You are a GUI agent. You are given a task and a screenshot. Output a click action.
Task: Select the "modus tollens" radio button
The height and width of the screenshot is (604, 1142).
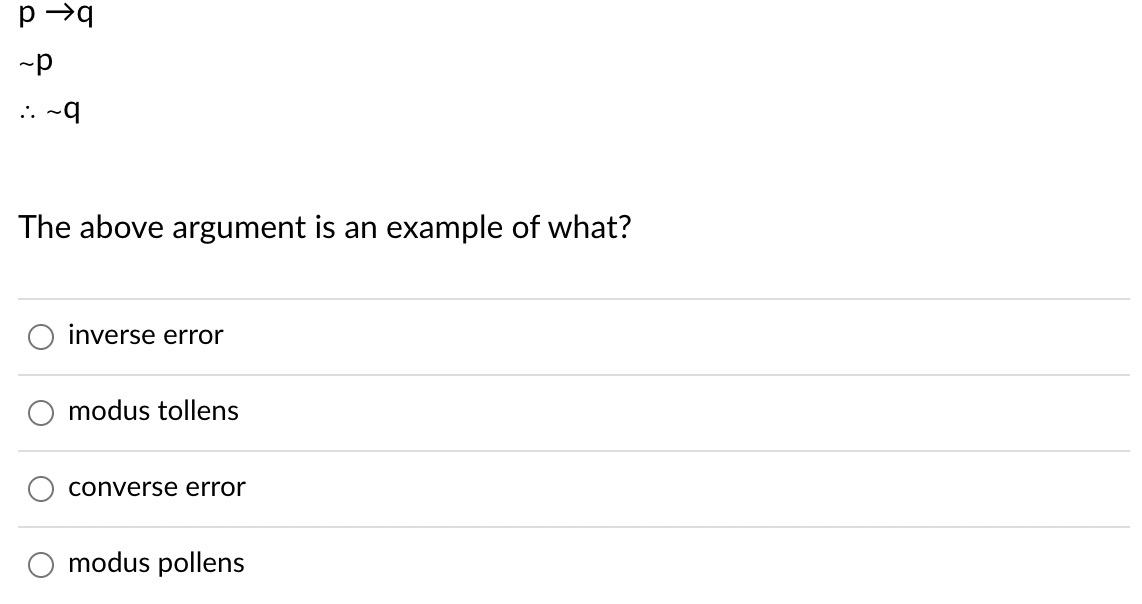pos(40,412)
